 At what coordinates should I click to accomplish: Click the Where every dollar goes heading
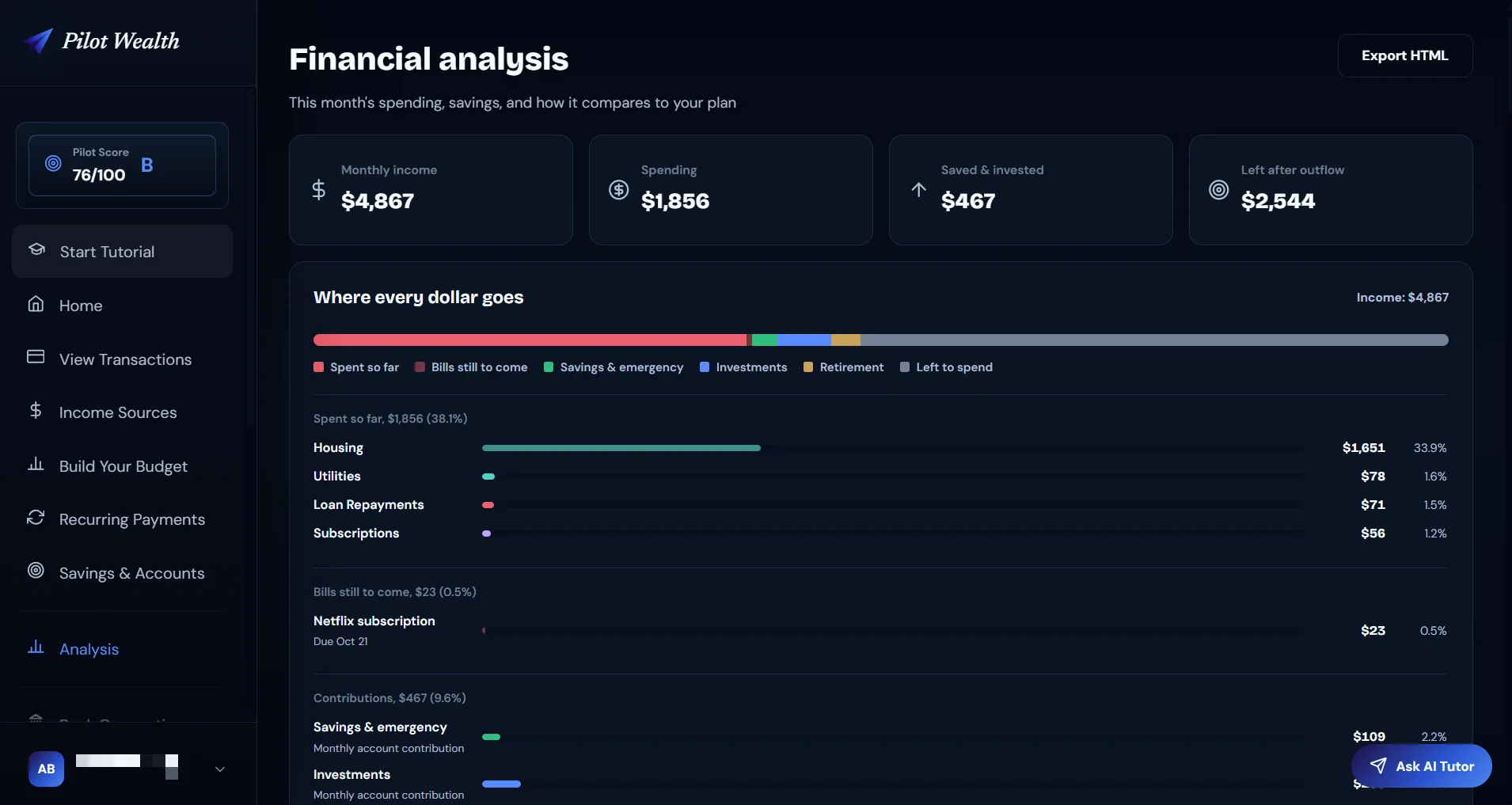[x=419, y=298]
